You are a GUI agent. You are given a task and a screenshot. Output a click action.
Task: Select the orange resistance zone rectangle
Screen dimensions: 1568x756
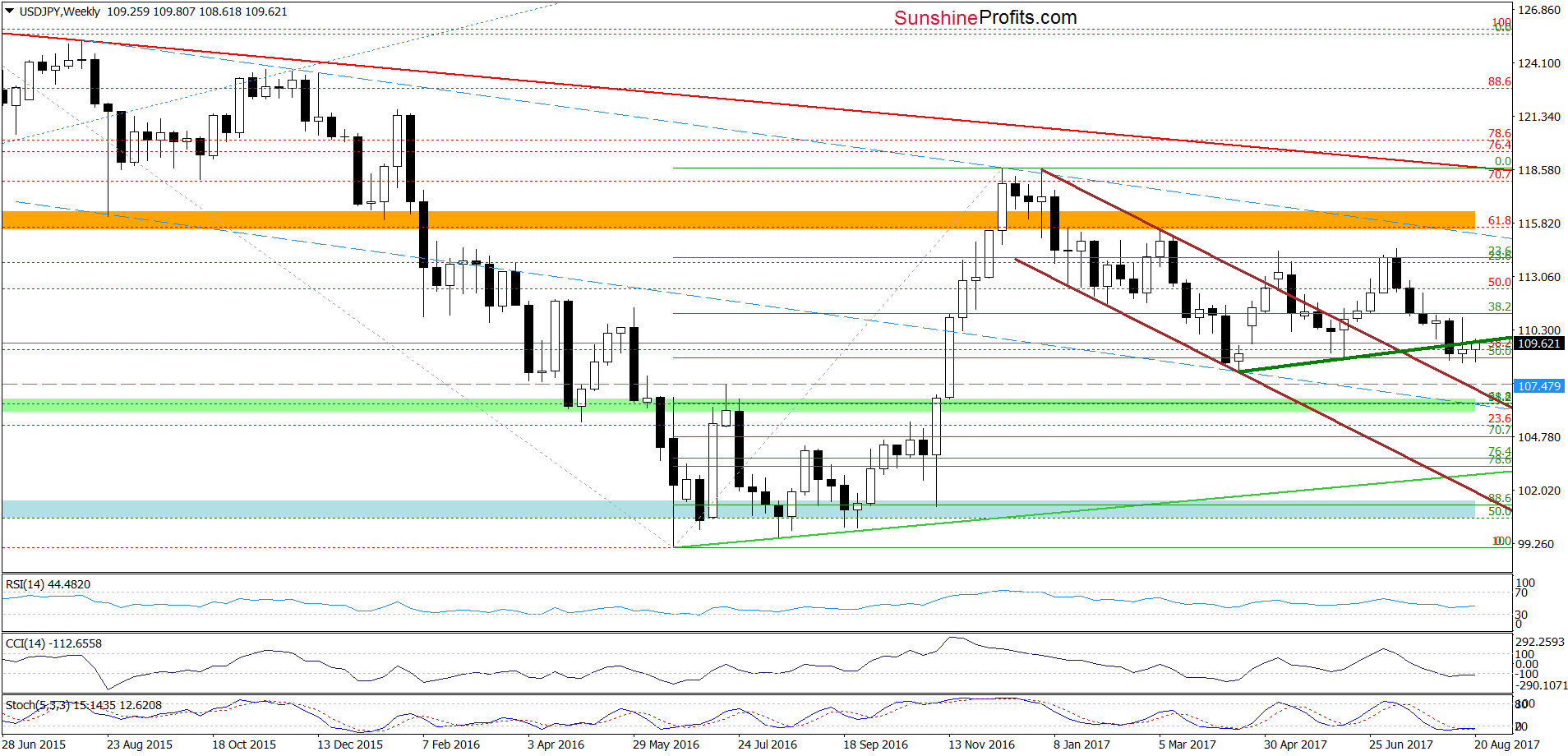(739, 219)
